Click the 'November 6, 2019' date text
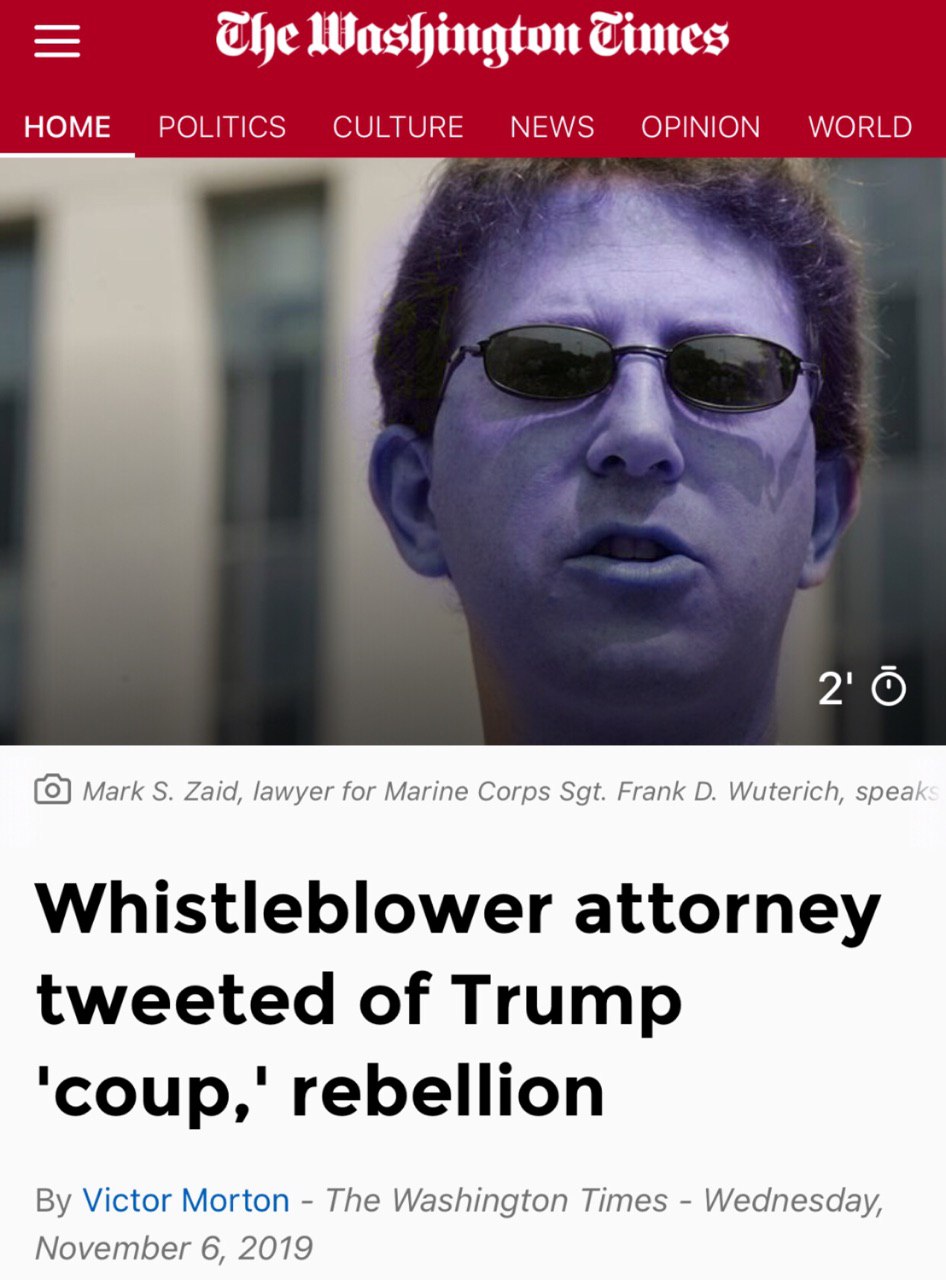 click(x=174, y=1247)
